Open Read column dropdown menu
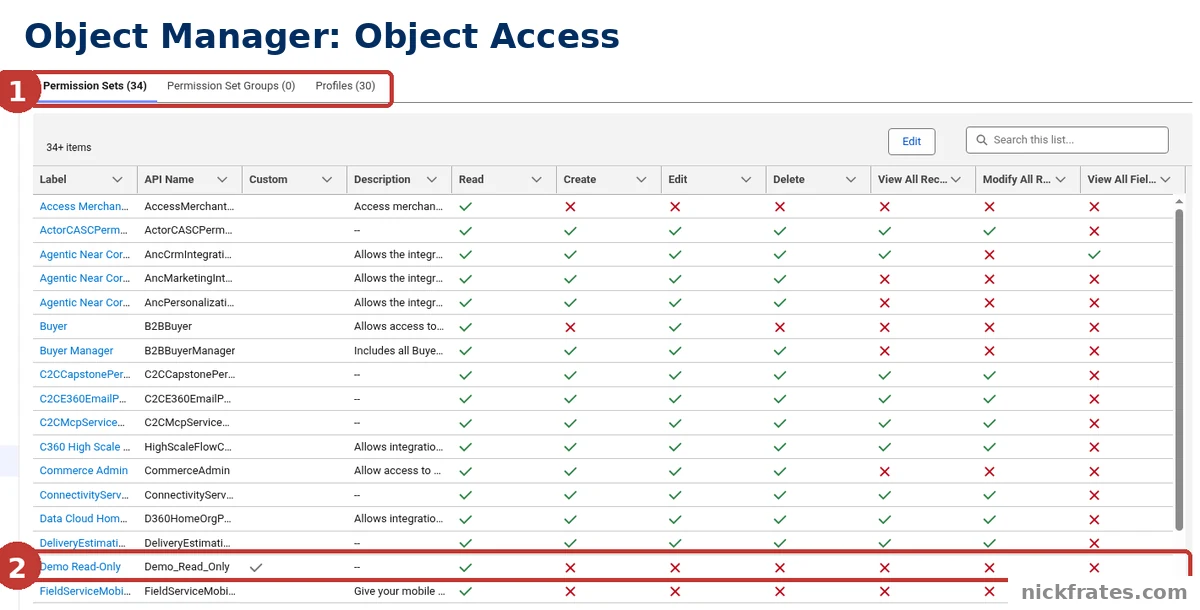Screen dimensions: 1200x610 pyautogui.click(x=537, y=180)
